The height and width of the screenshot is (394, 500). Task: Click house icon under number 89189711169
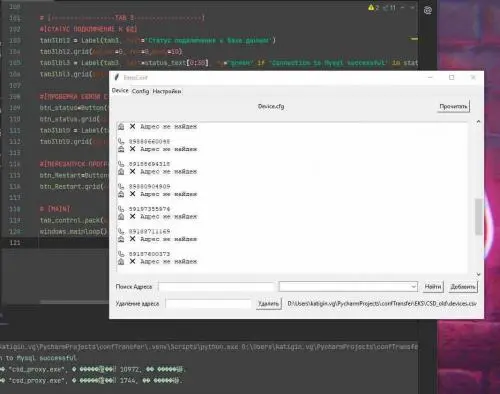[121, 239]
